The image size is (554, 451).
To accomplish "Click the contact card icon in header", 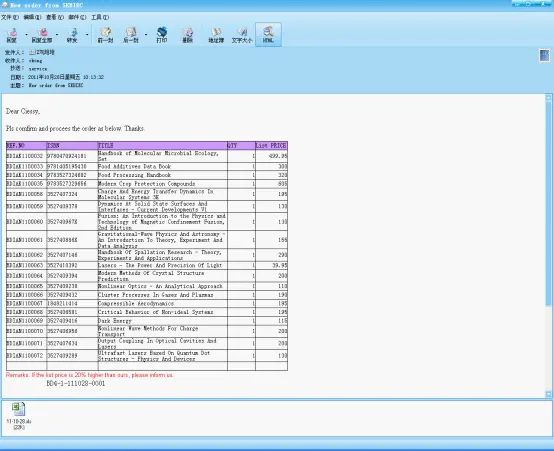I will coord(544,55).
